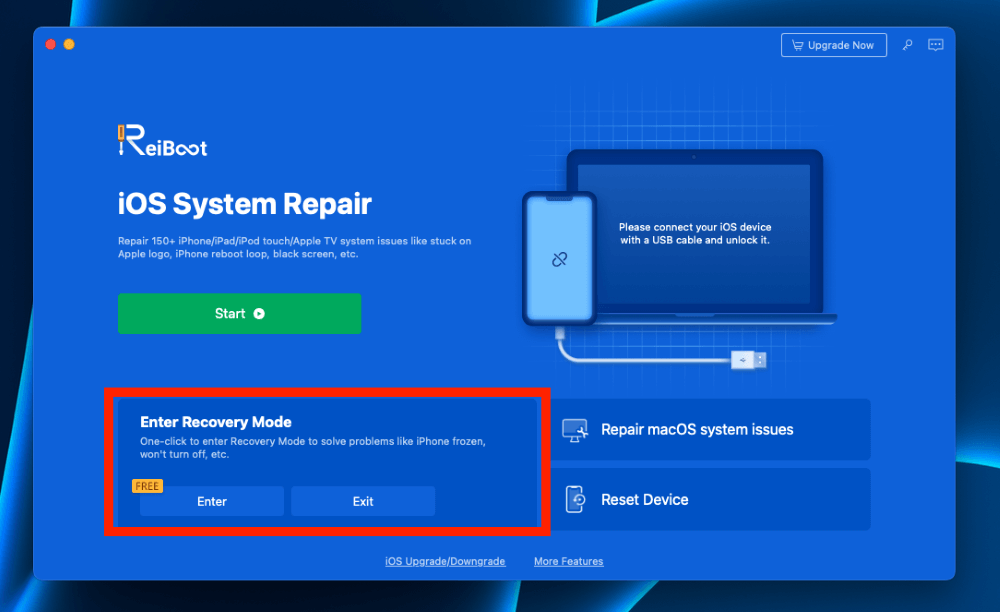
Task: Open the More Features link
Action: (x=568, y=562)
